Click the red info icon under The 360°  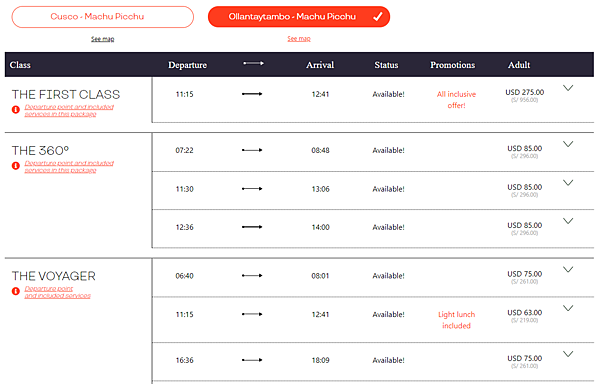(x=16, y=166)
